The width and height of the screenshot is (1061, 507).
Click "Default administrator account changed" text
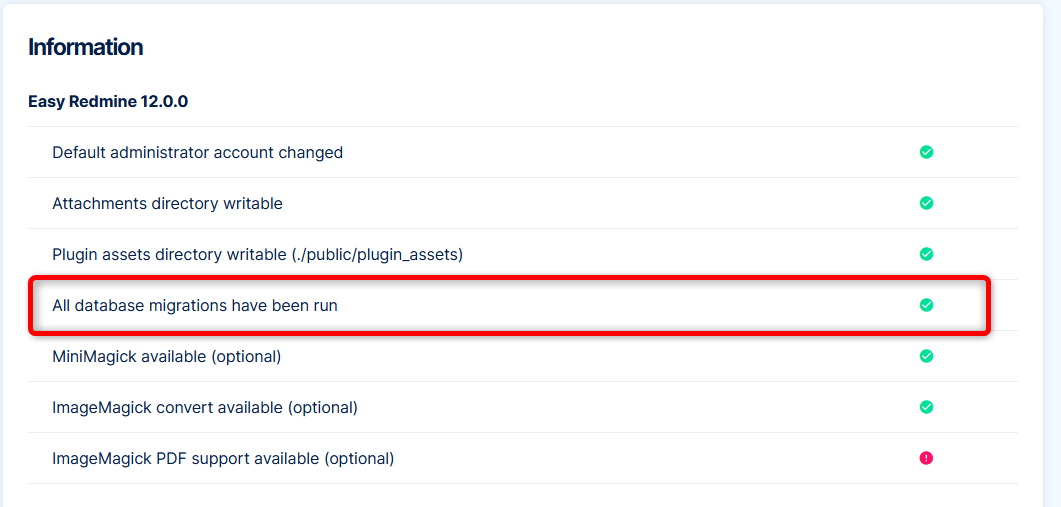[197, 153]
